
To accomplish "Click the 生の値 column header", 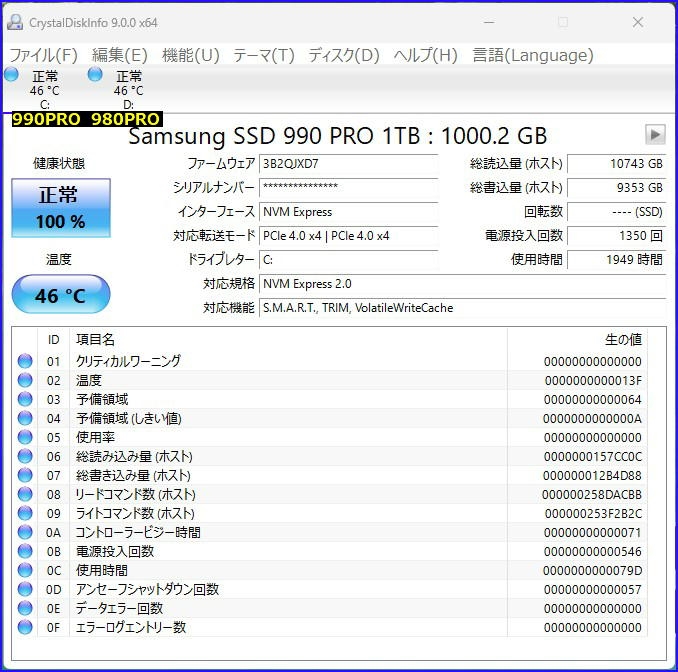I will coord(577,339).
